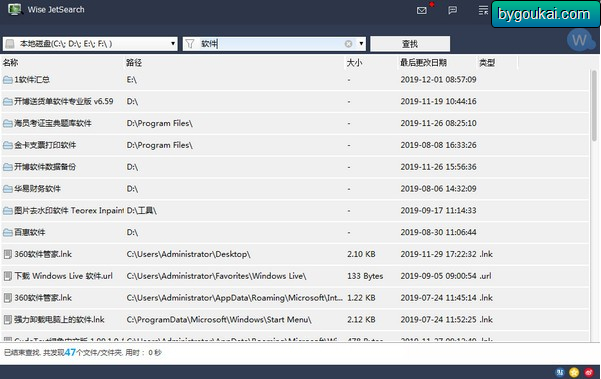The image size is (601, 379).
Task: Click the local disk drive icon
Action: tap(10, 44)
